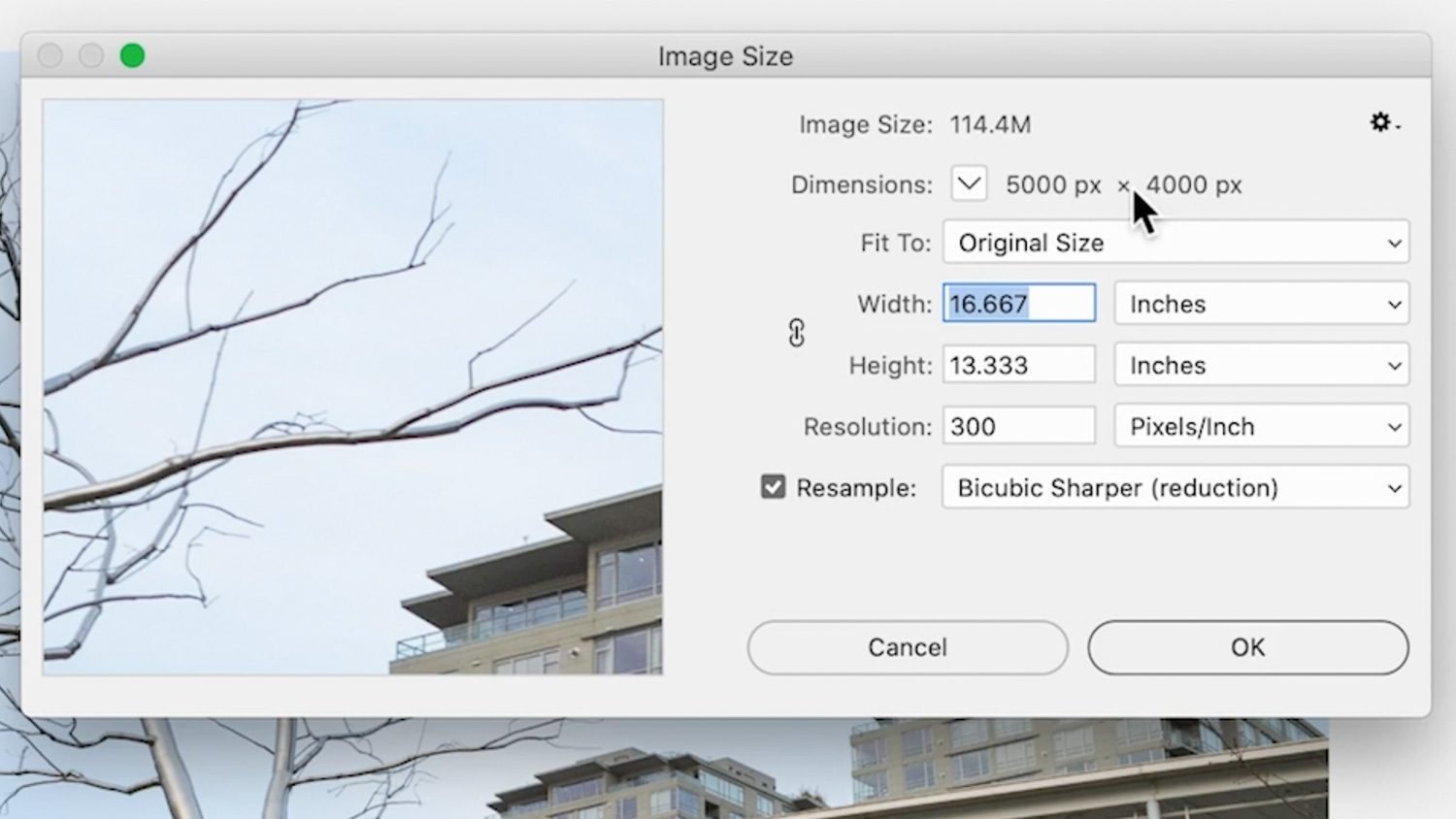Click the Original Size preset text
This screenshot has width=1456, height=819.
point(1031,243)
